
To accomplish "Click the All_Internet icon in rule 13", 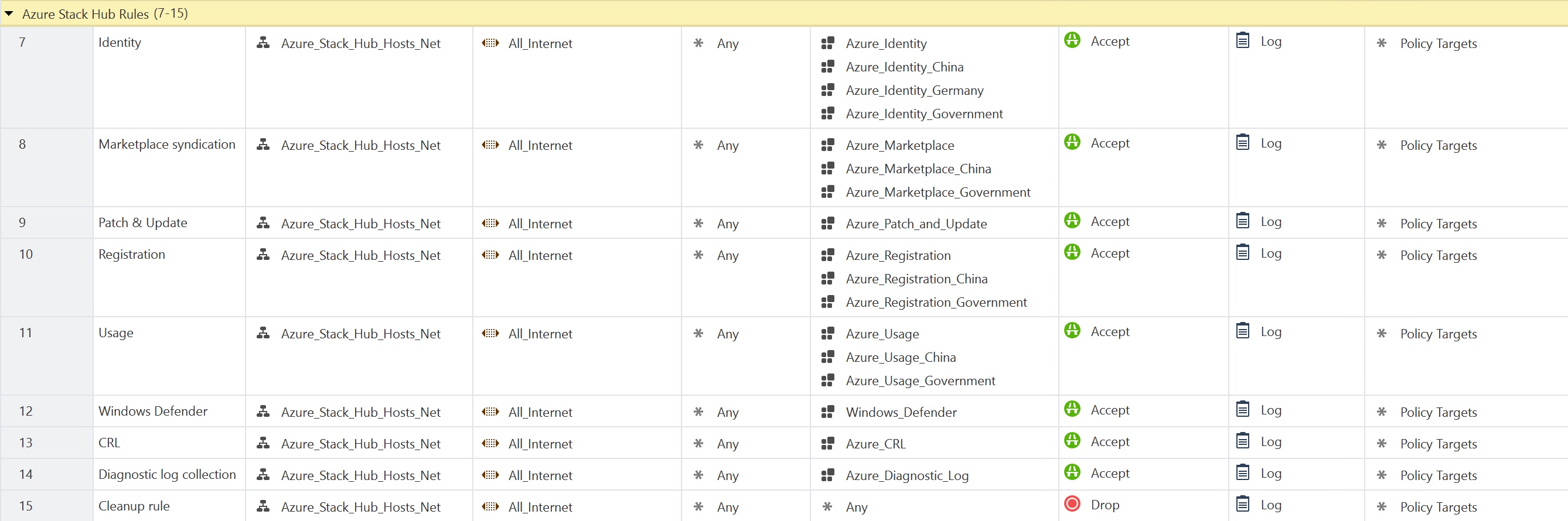I will (490, 444).
